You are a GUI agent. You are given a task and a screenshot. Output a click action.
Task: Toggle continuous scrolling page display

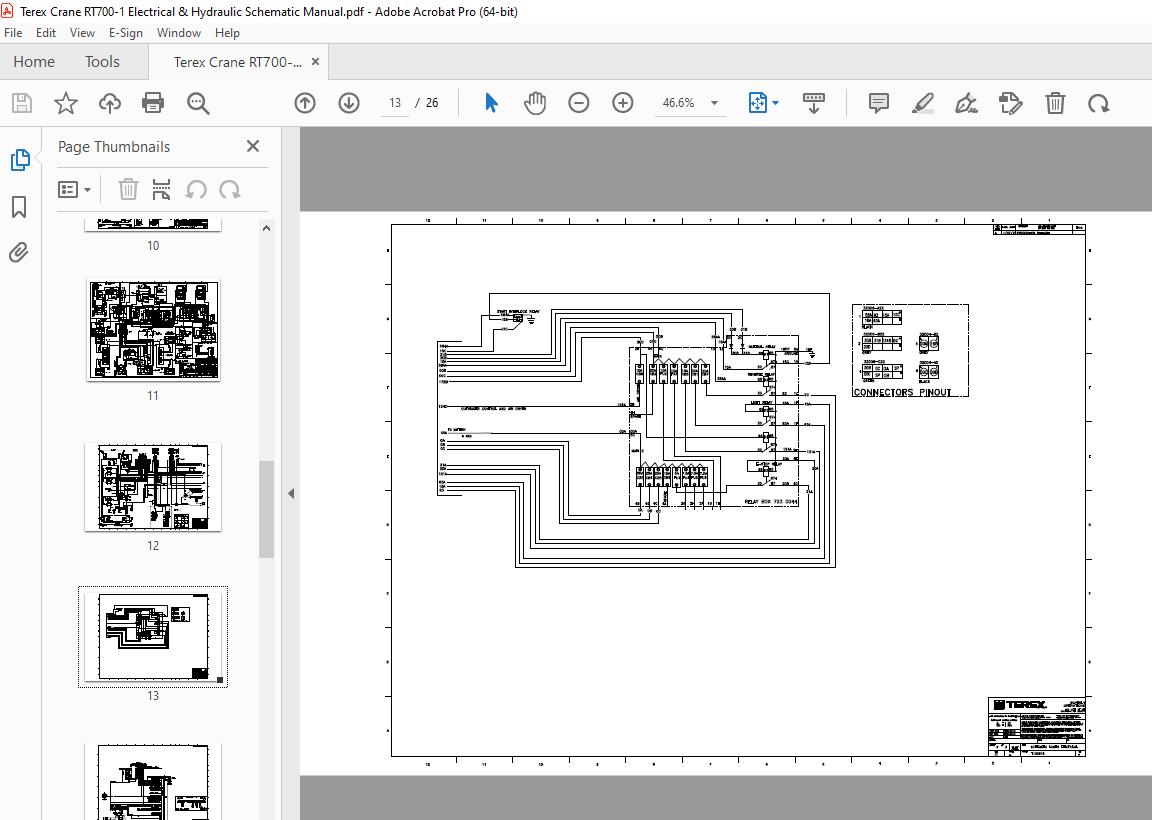(814, 103)
